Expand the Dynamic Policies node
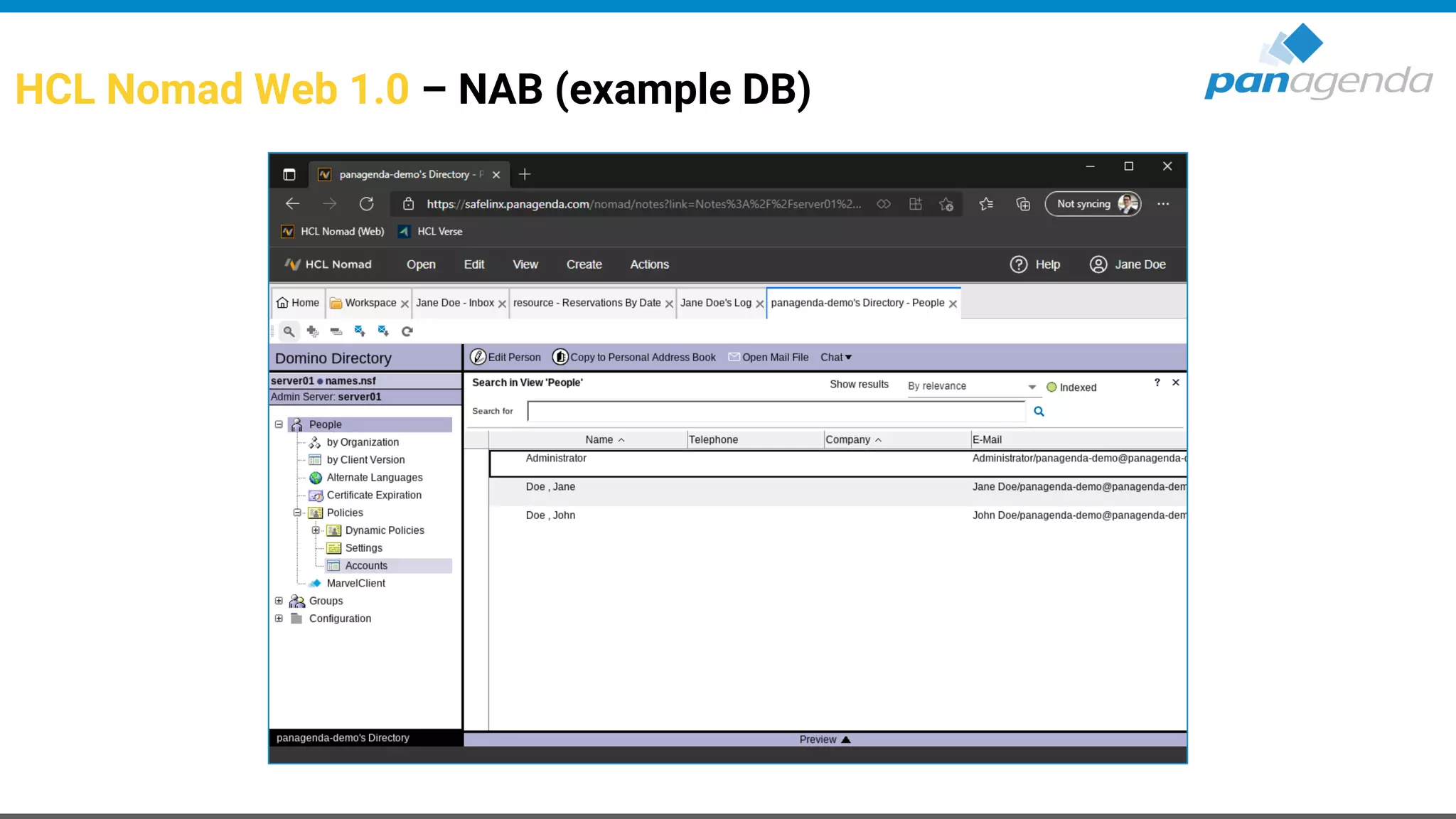 (x=316, y=530)
